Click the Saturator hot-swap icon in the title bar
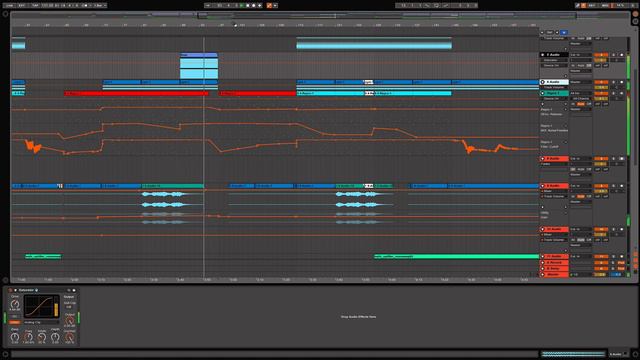The height and width of the screenshot is (360, 640). pos(69,290)
